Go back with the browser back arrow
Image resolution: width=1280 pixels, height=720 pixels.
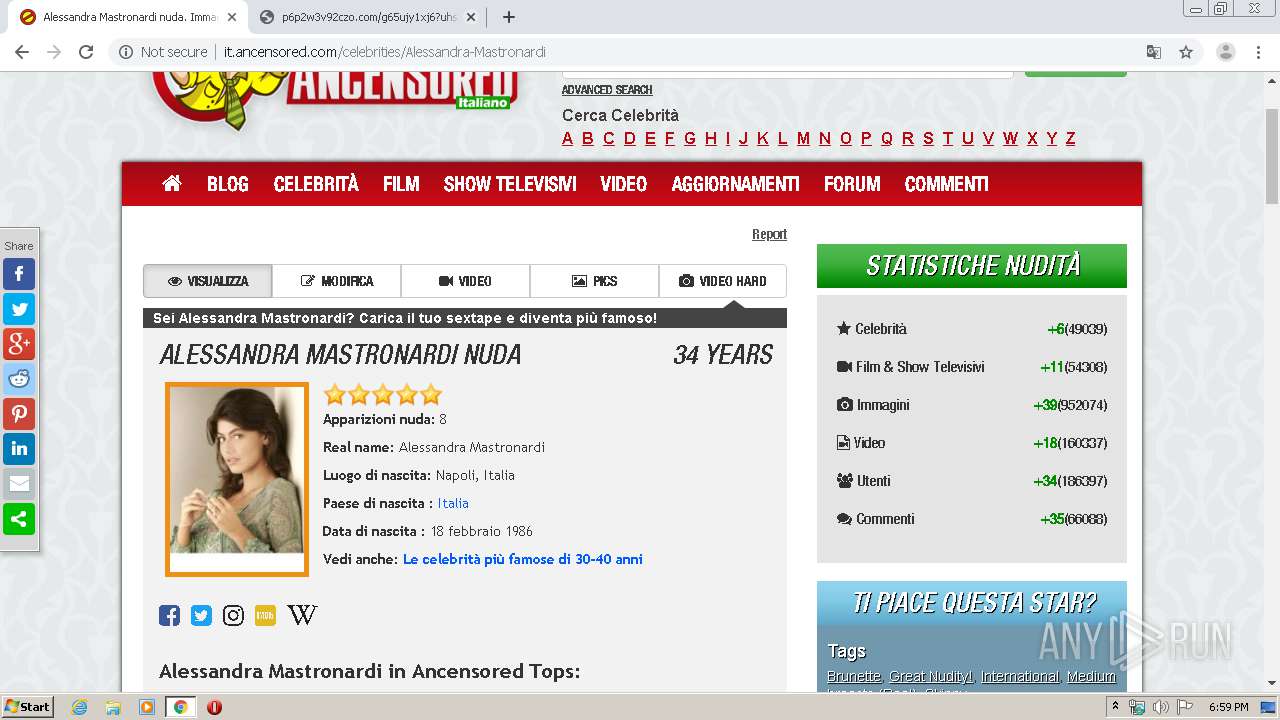22,52
